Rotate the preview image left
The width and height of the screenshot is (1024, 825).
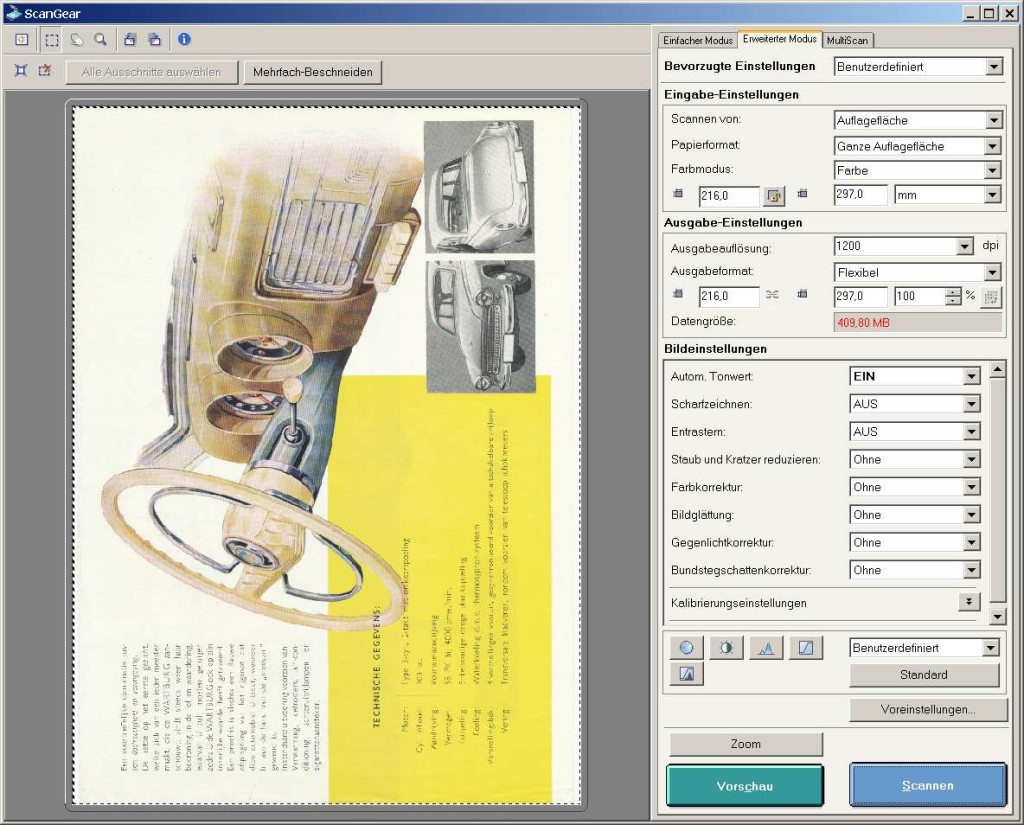[x=130, y=40]
